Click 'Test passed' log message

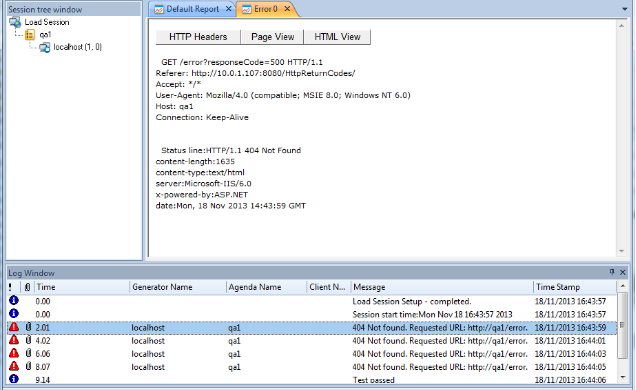374,380
